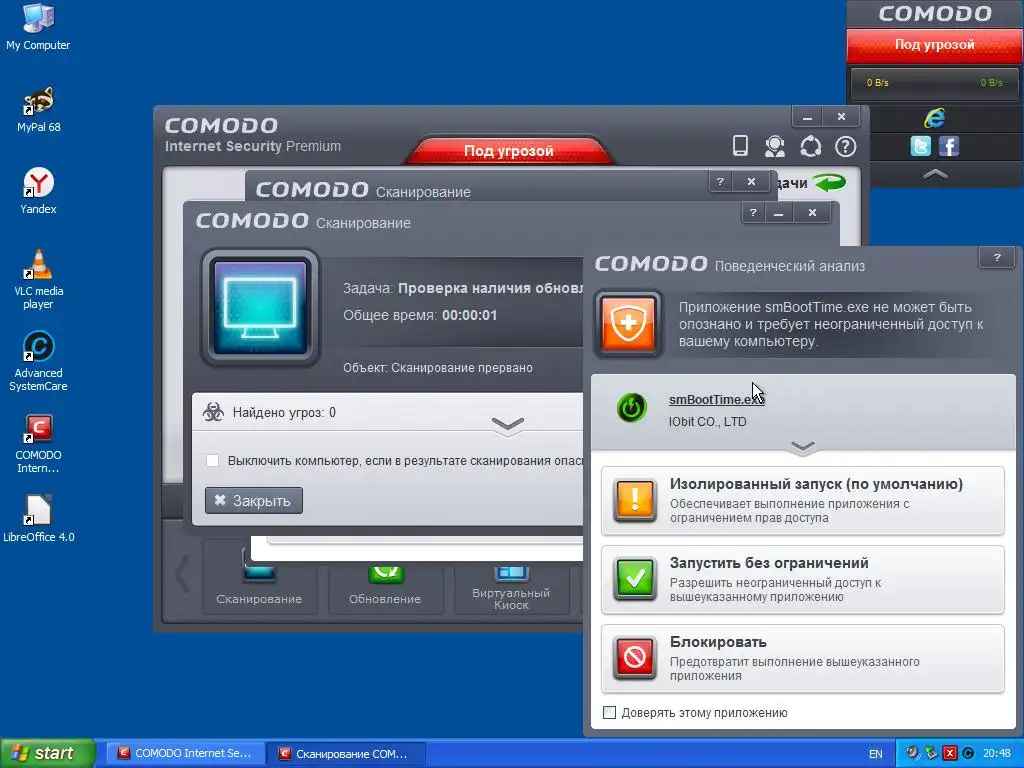Open help question mark in COMODO main header
This screenshot has height=768, width=1024.
(x=846, y=146)
